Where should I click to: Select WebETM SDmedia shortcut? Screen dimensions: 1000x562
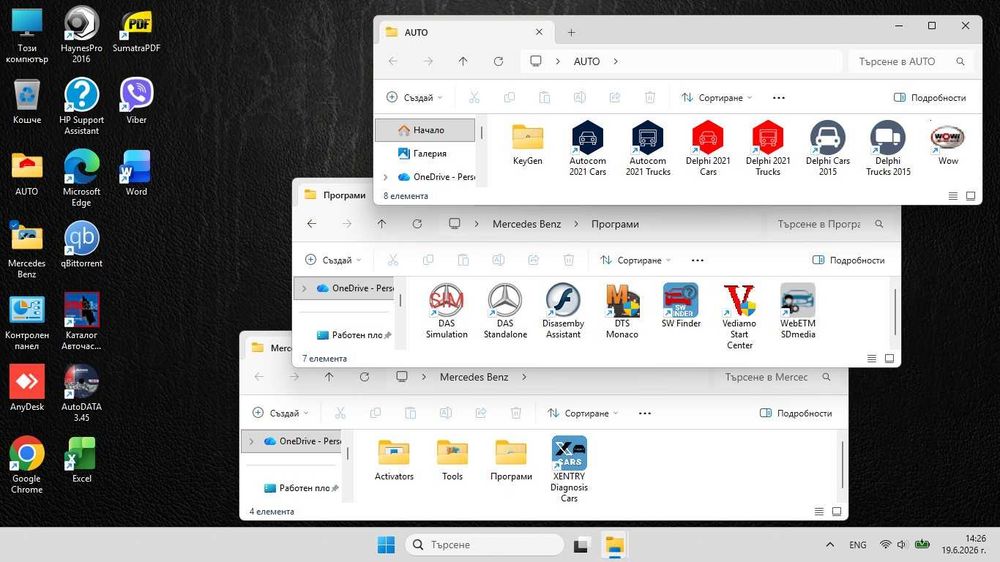pos(798,311)
